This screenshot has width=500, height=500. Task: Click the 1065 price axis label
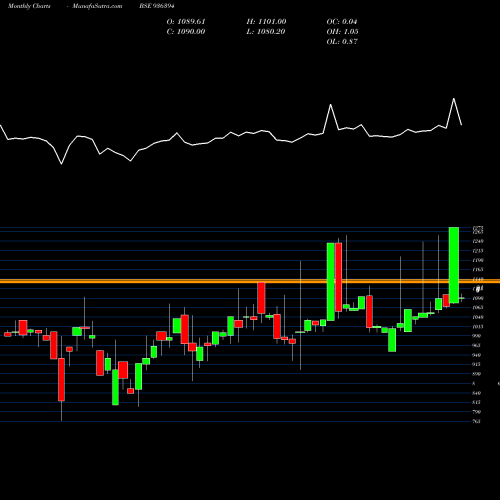(x=478, y=307)
